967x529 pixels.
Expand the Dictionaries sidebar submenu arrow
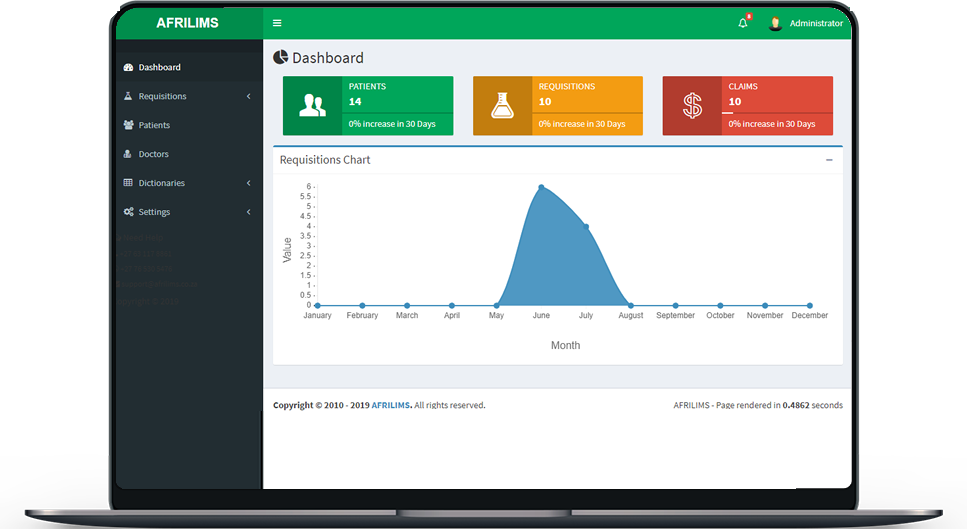pos(248,183)
